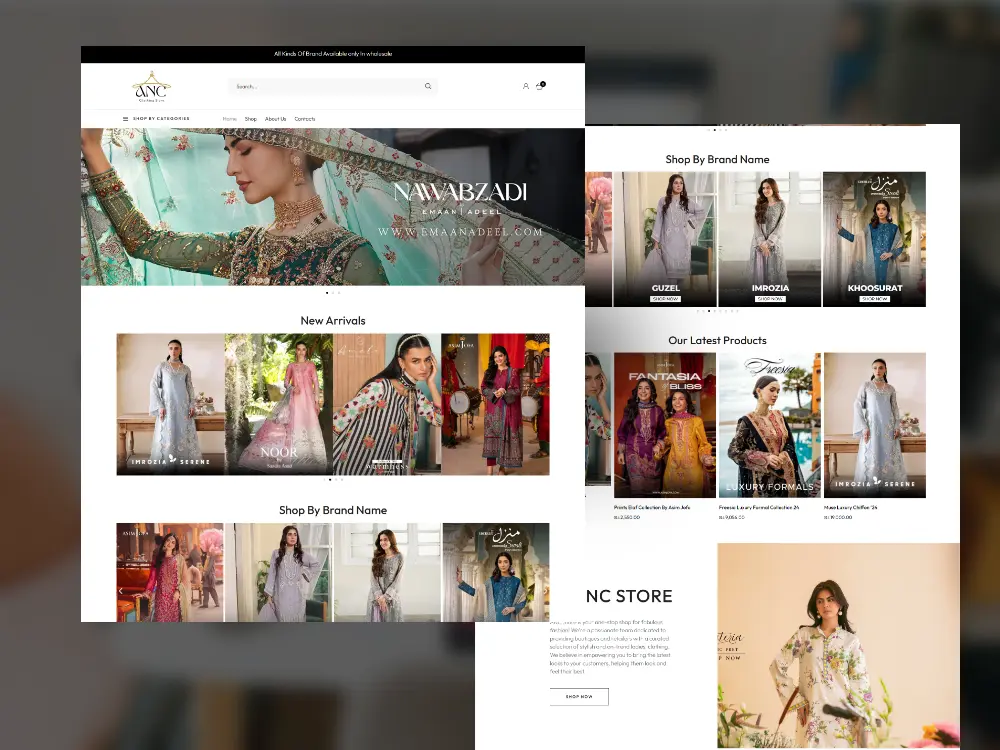Click the hamburger icon beside Shop By Categories

125,119
